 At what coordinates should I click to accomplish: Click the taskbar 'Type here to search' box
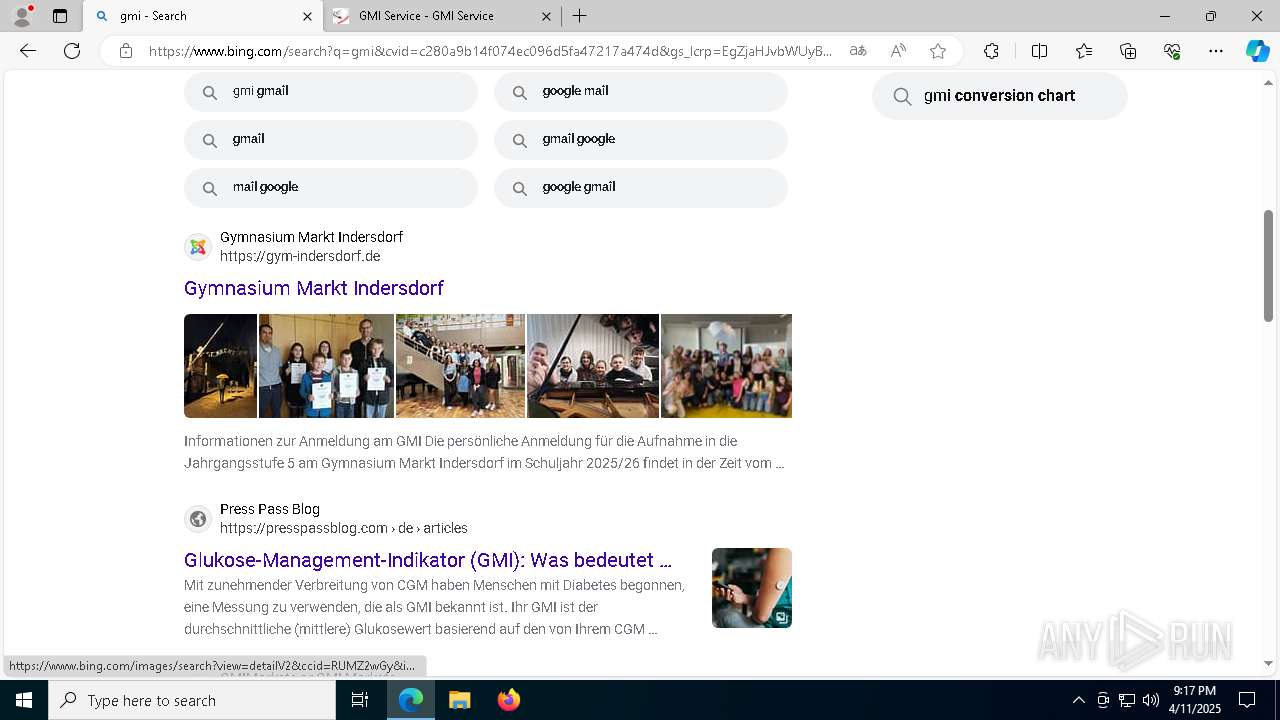(192, 700)
